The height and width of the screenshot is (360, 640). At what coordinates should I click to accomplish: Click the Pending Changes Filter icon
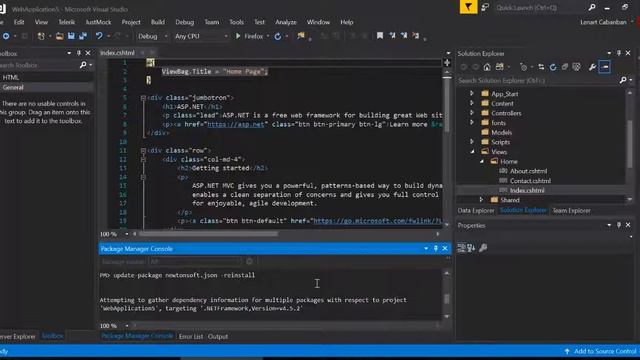click(x=524, y=67)
